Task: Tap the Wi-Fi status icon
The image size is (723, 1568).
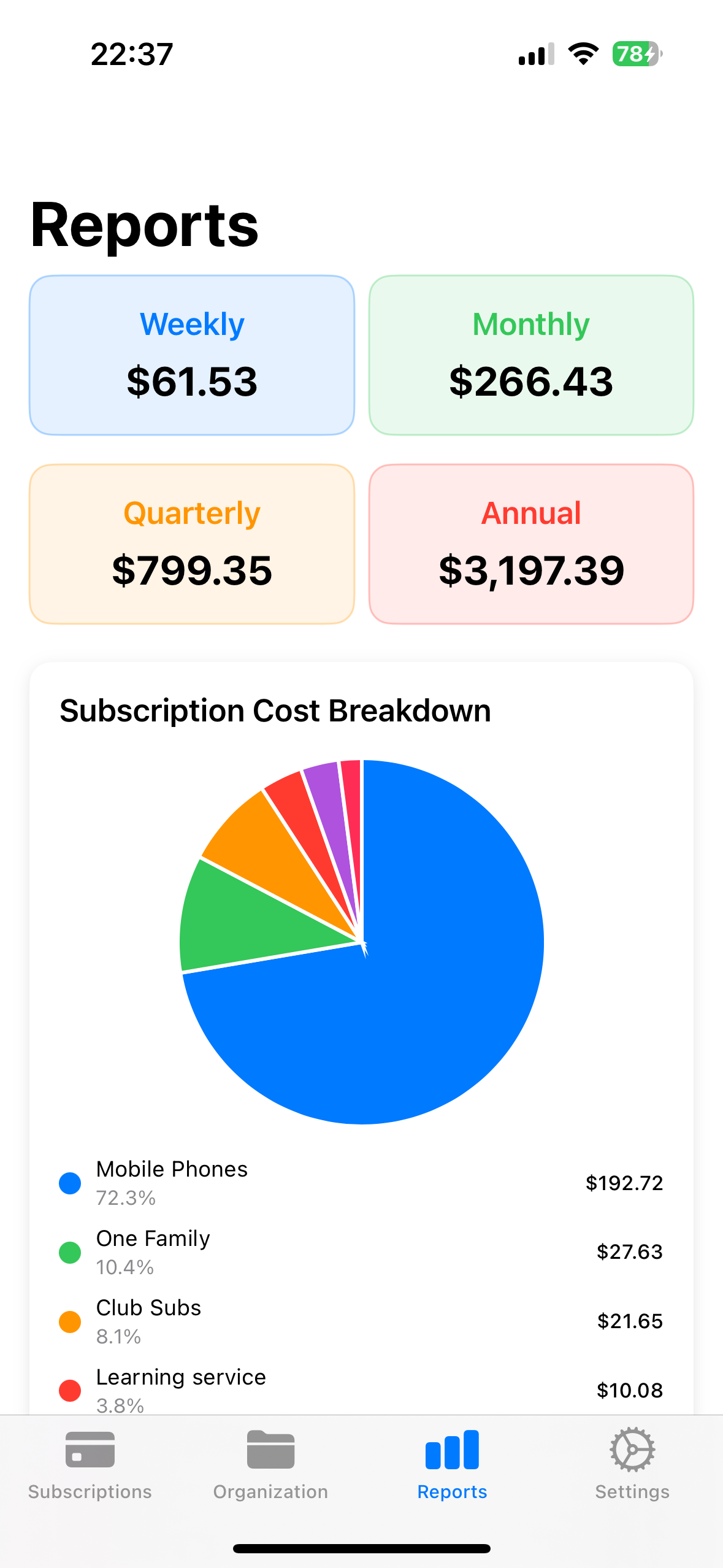Action: pyautogui.click(x=583, y=54)
